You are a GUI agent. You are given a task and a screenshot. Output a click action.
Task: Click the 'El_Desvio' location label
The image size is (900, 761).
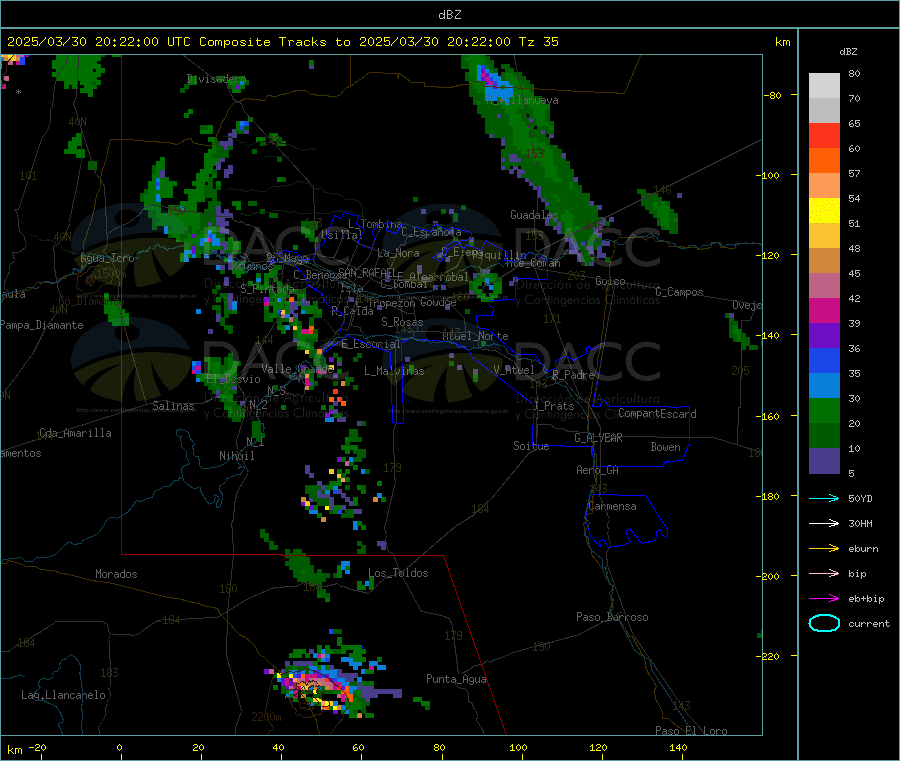coord(233,379)
